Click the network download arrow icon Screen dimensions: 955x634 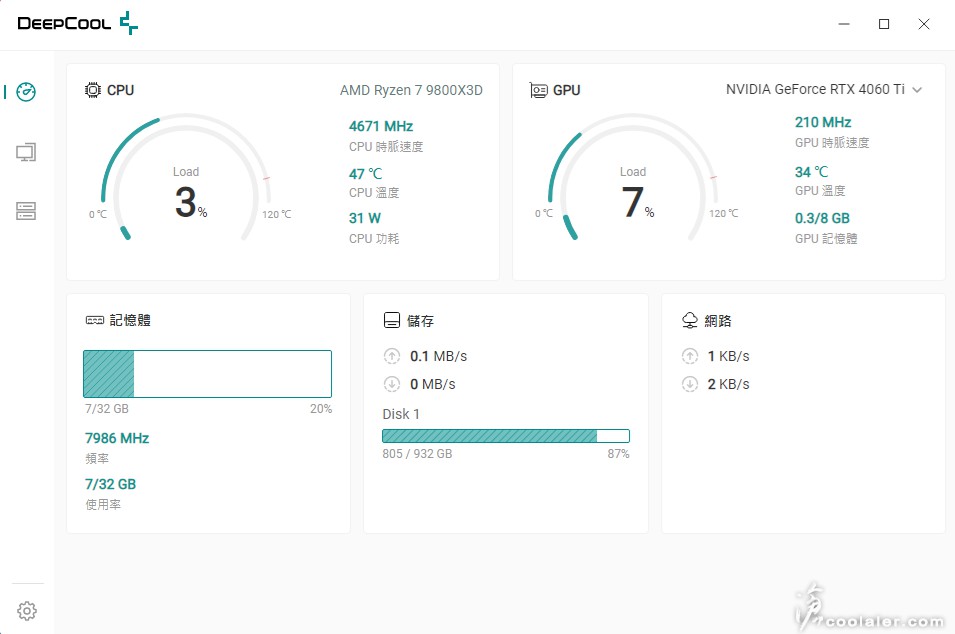pyautogui.click(x=689, y=384)
